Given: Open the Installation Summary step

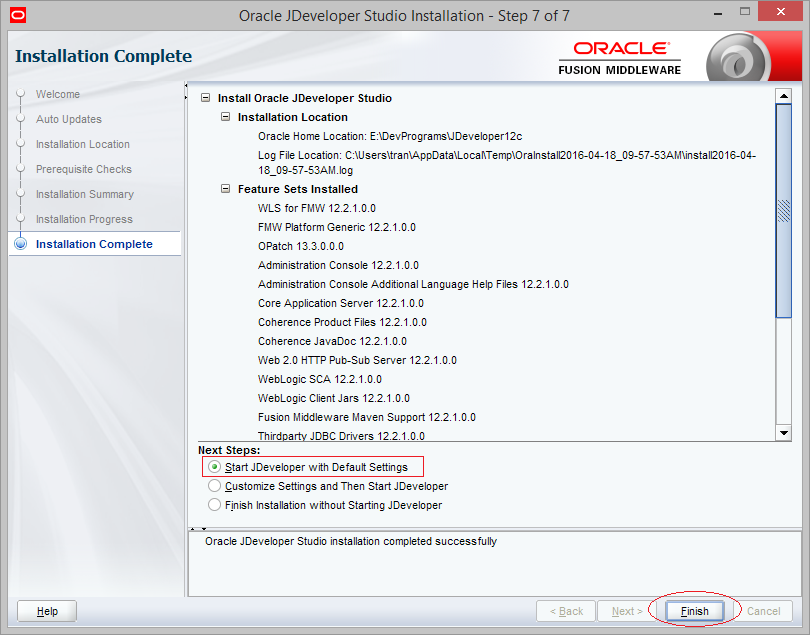Looking at the screenshot, I should (85, 194).
